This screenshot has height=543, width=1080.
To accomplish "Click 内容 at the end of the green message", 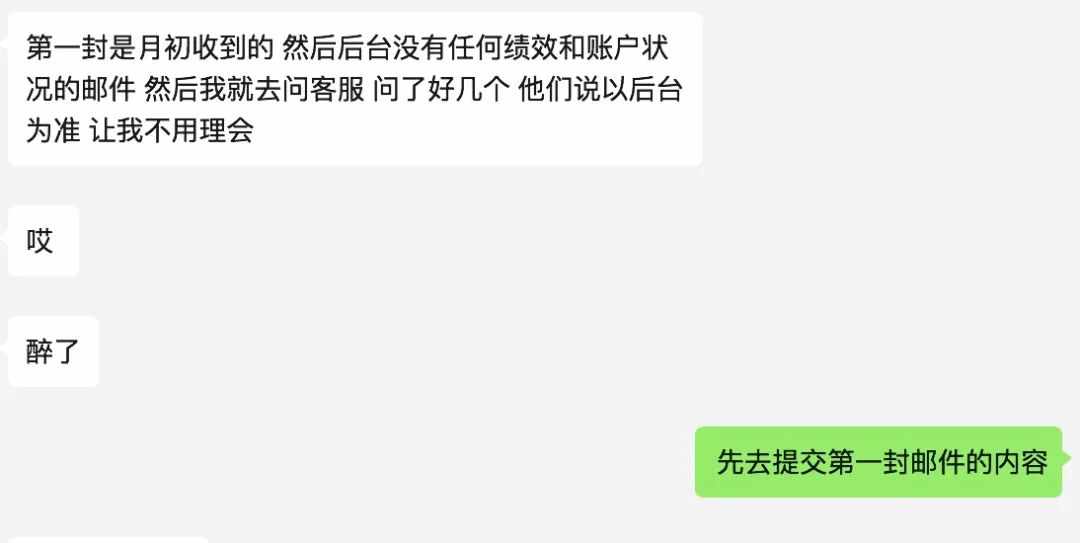I will (1021, 462).
